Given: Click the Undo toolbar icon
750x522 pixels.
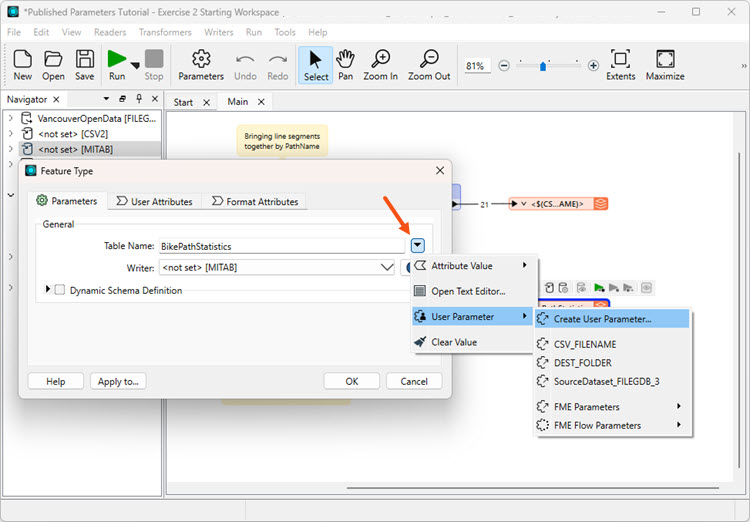Looking at the screenshot, I should point(245,65).
